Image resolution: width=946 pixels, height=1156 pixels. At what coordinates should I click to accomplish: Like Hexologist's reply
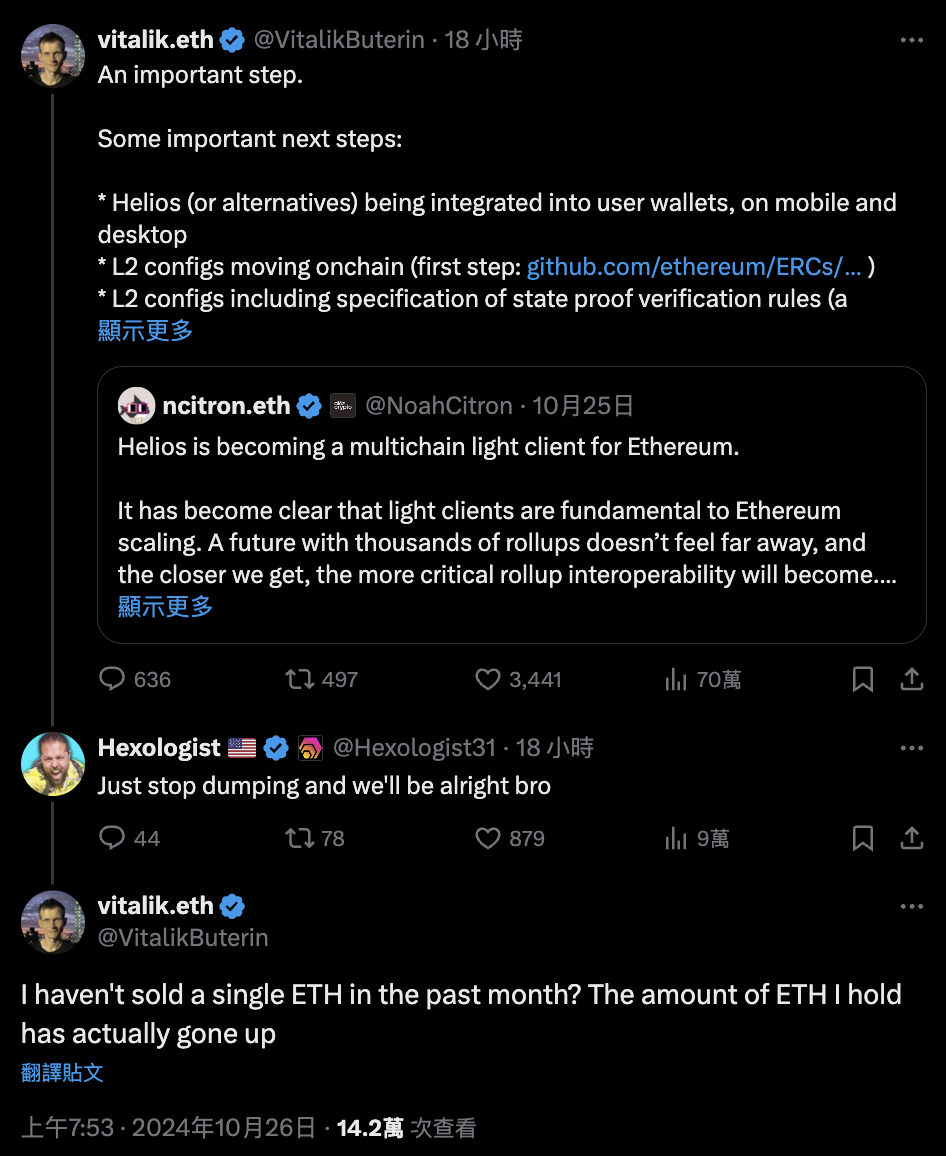point(487,838)
